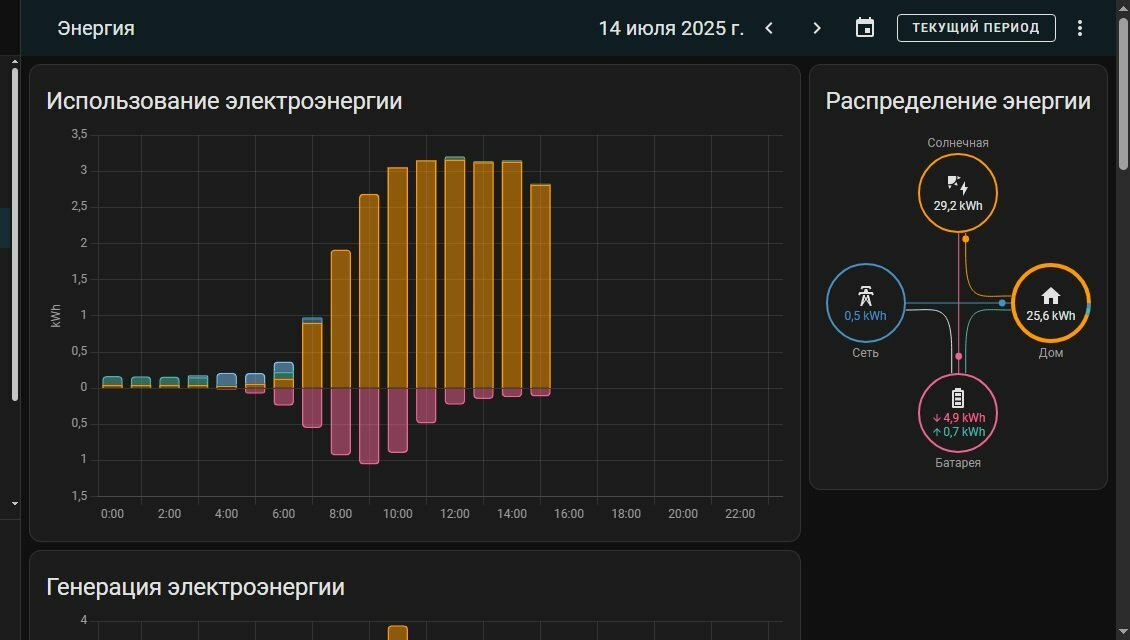Viewport: 1130px width, 640px height.
Task: Select the grid Сеть transmission tower circle
Action: coord(866,303)
